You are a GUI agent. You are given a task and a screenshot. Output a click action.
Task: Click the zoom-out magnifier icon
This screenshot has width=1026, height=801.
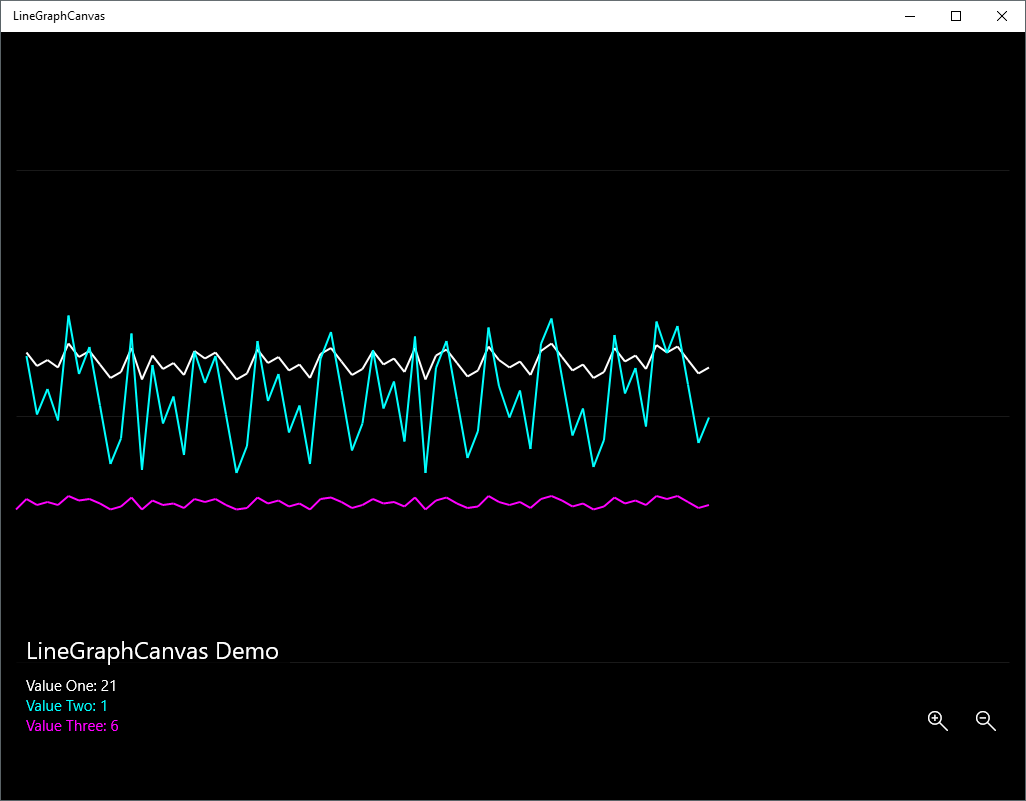coord(985,720)
